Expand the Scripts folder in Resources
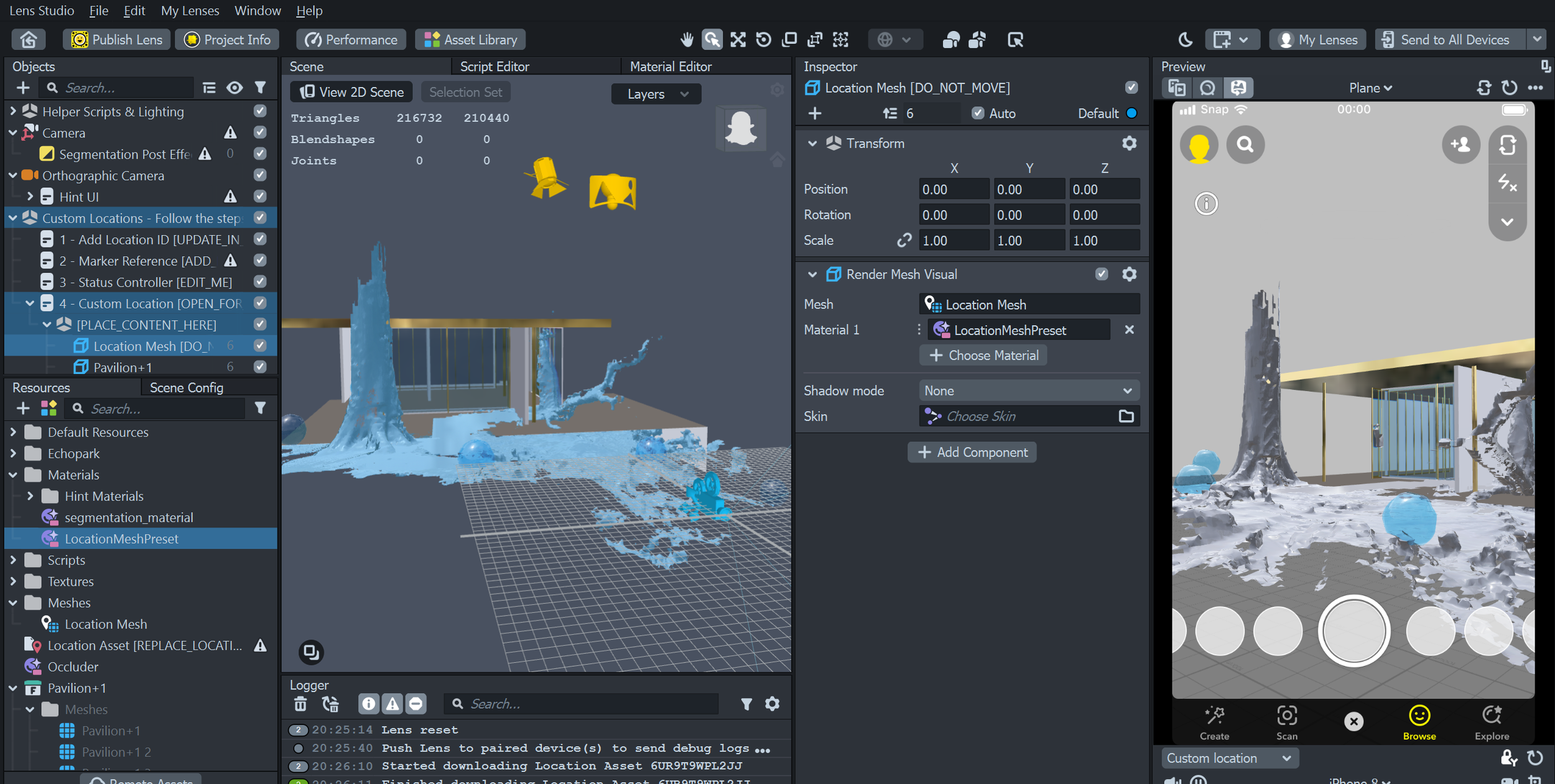The height and width of the screenshot is (784, 1555). tap(13, 560)
